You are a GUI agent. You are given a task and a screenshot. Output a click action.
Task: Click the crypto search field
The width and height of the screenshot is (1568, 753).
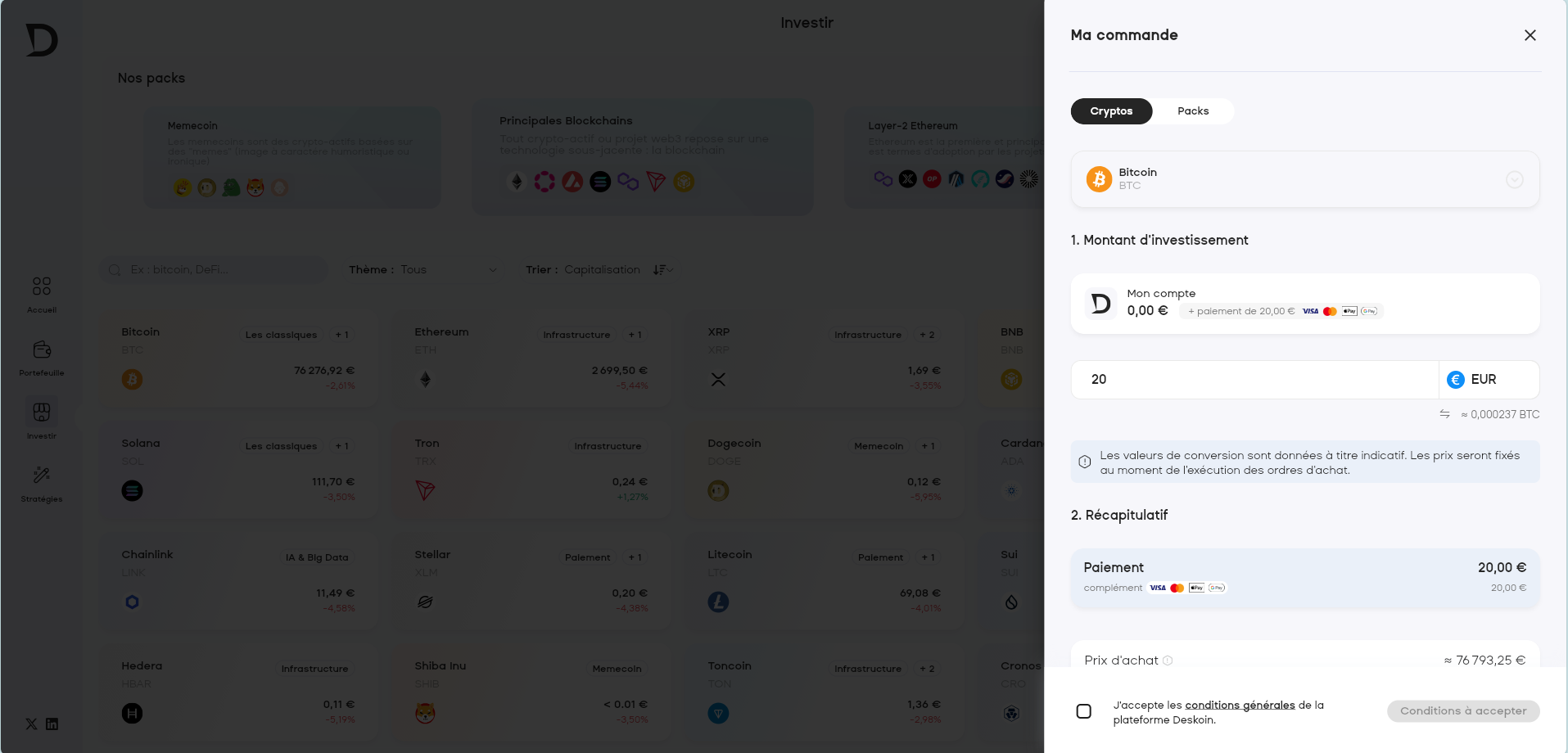215,270
